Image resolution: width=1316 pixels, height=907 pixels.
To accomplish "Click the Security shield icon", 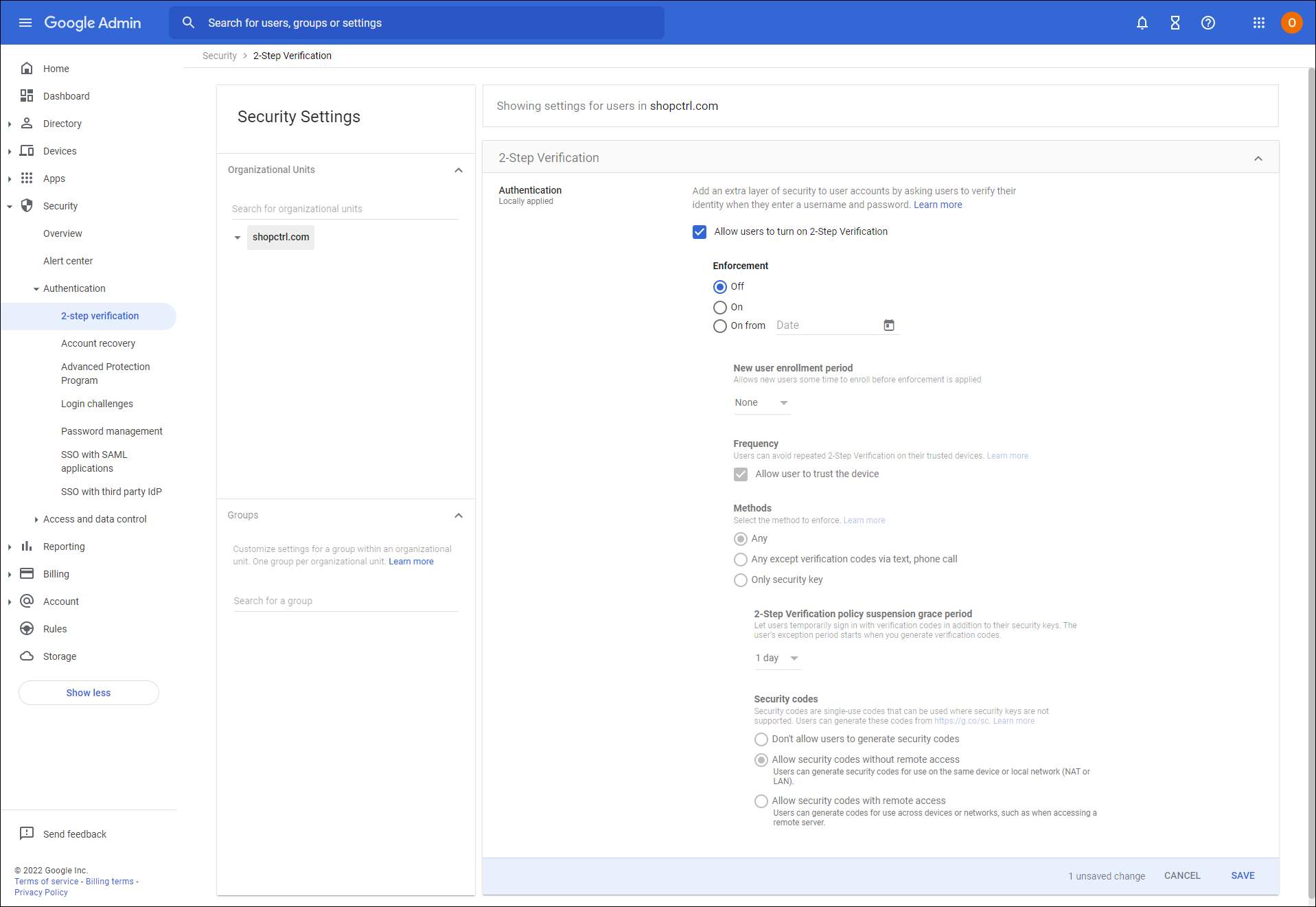I will click(27, 205).
